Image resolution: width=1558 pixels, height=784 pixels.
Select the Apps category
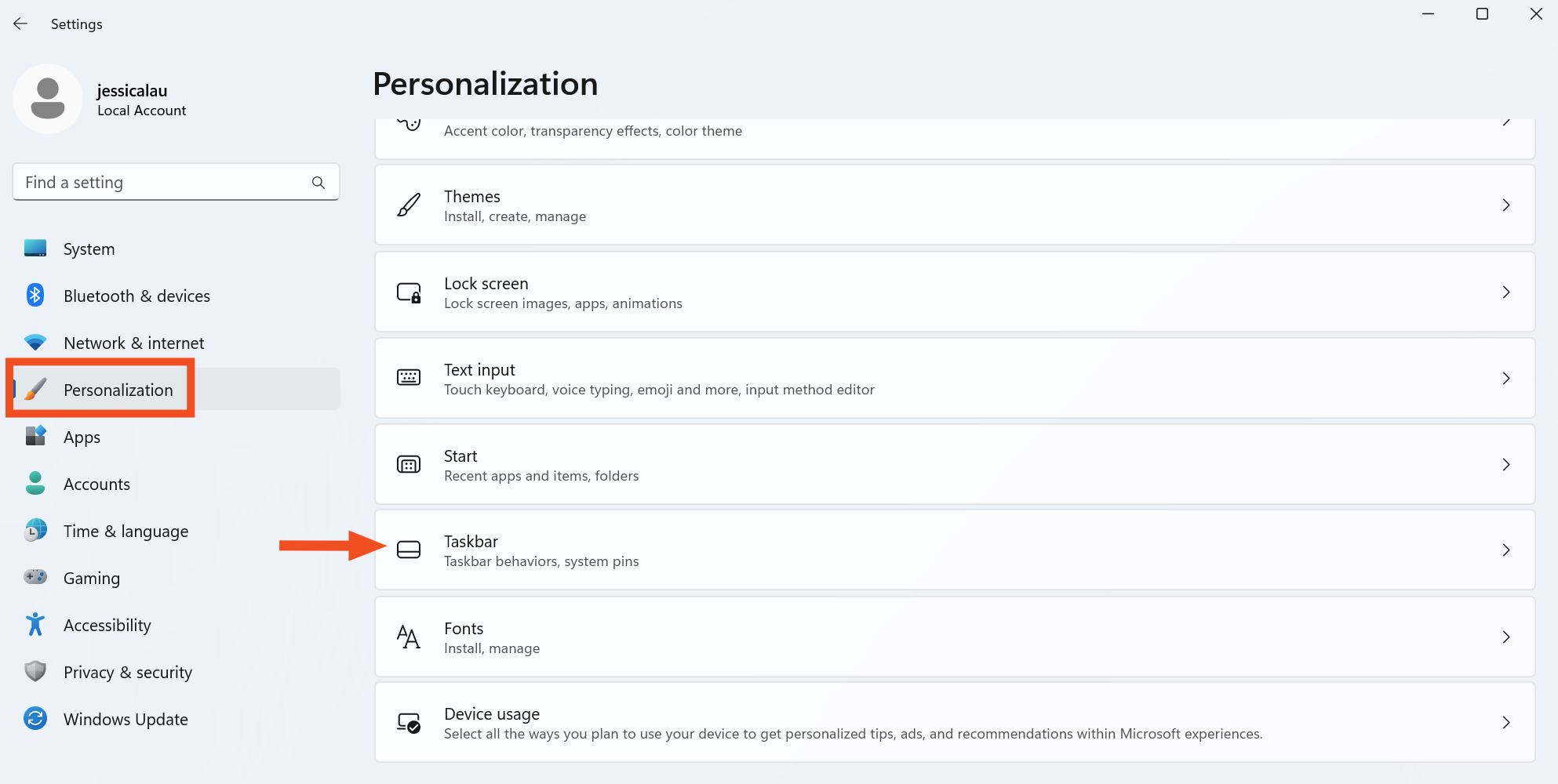(177, 437)
